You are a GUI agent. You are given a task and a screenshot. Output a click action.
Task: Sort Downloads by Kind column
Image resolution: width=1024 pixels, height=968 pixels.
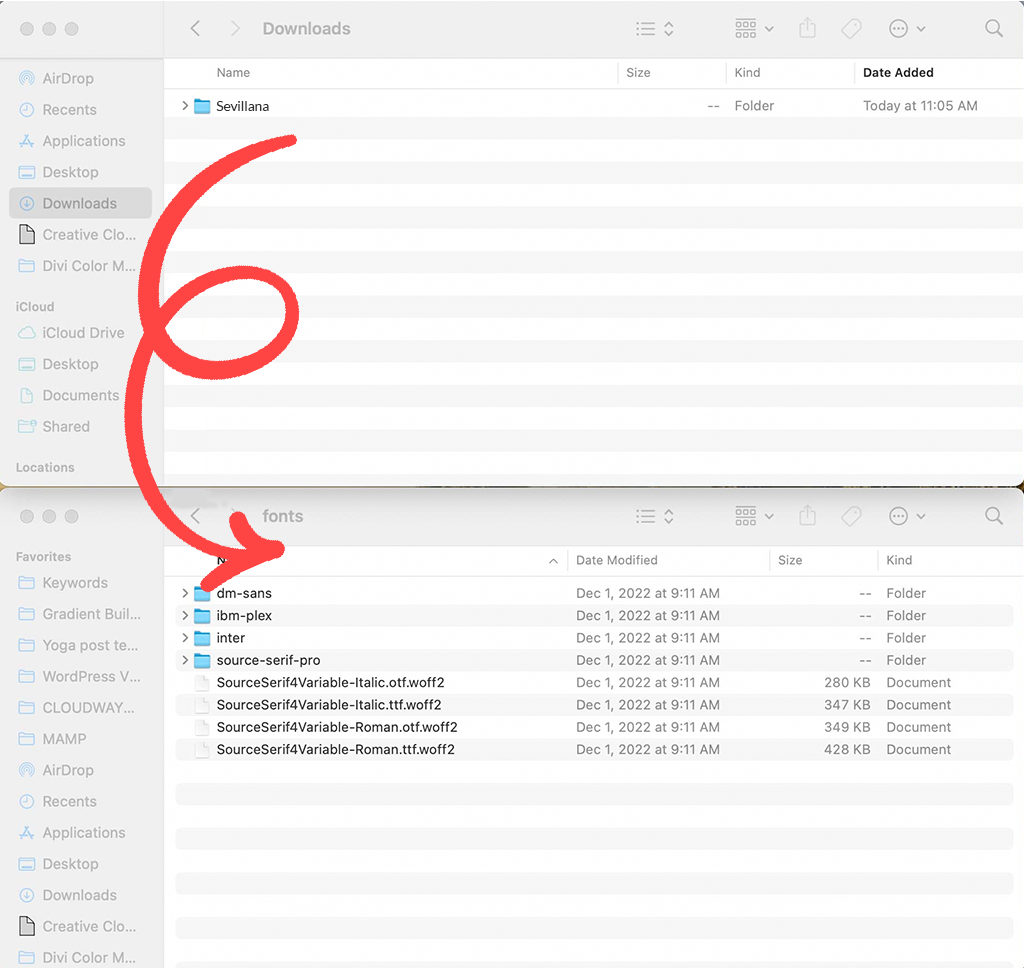click(x=747, y=73)
